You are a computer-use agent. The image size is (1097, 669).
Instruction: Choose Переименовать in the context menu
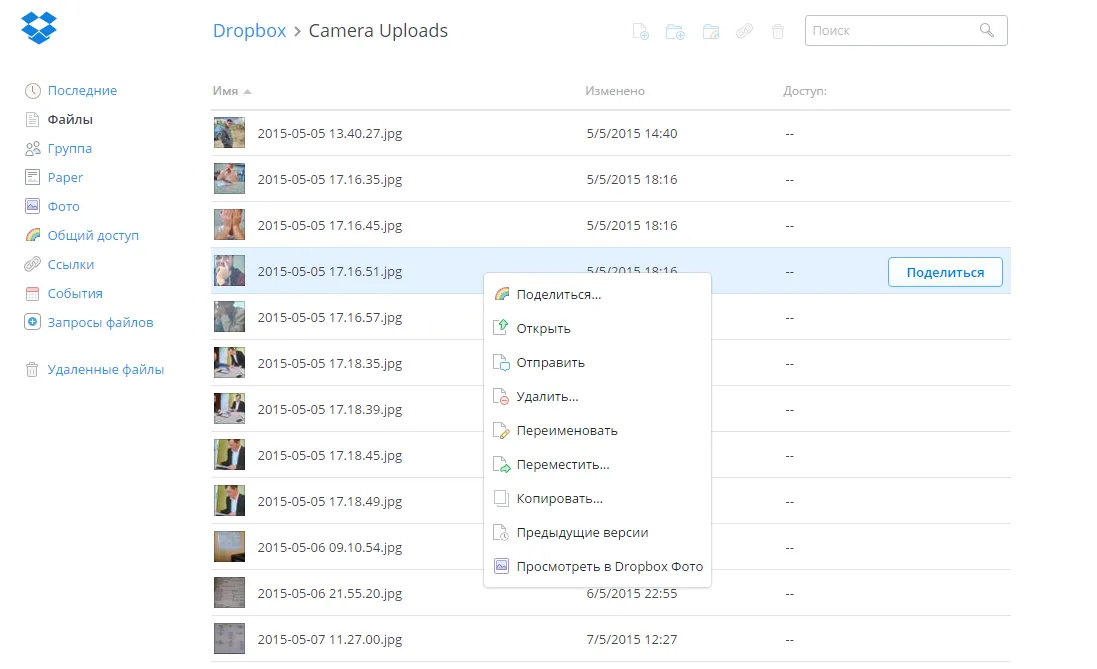(567, 431)
